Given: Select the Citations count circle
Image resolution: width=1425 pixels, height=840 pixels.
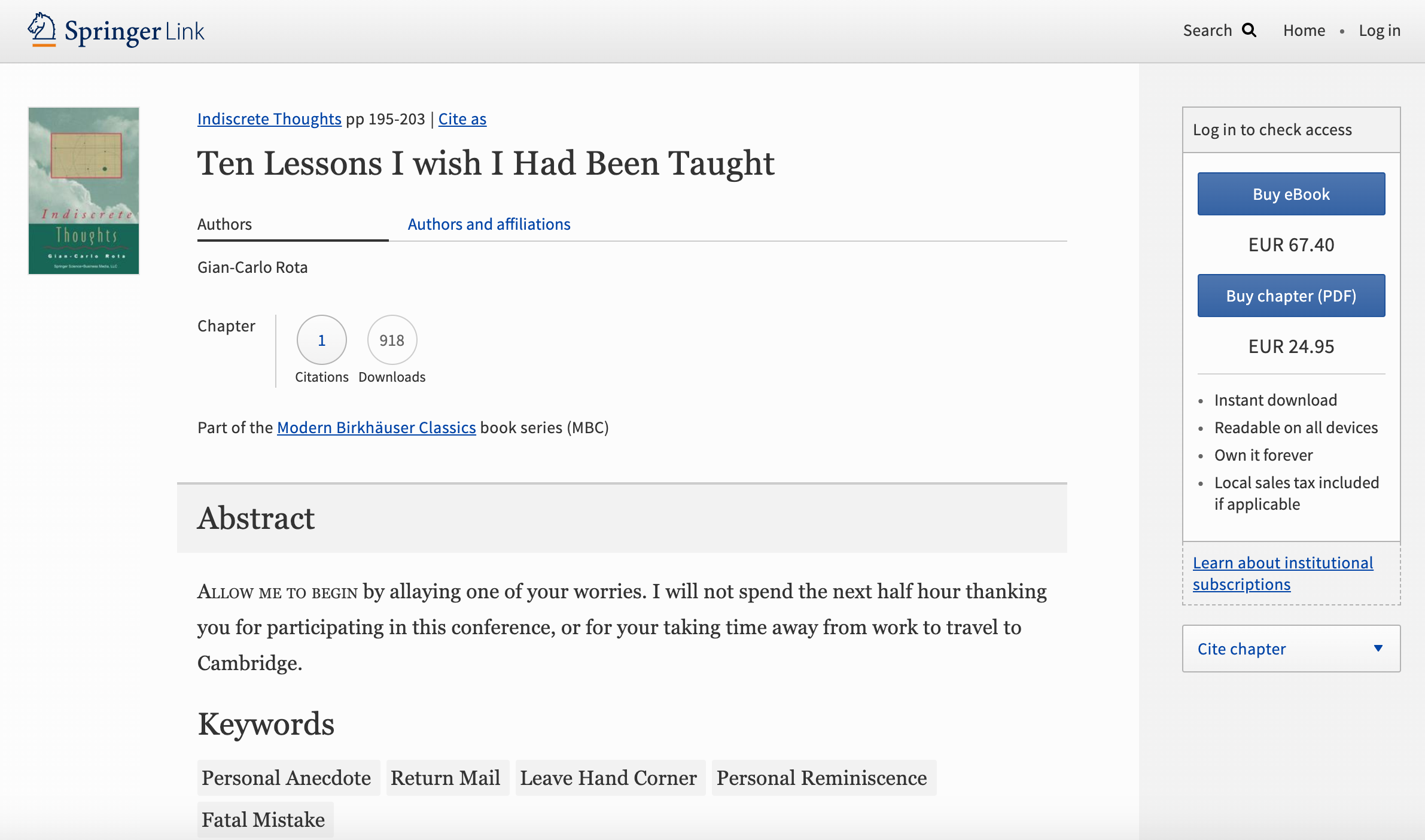Looking at the screenshot, I should pos(321,340).
